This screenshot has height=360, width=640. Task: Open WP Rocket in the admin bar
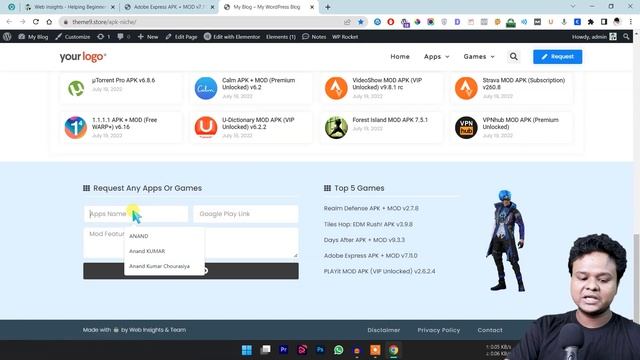pyautogui.click(x=345, y=37)
